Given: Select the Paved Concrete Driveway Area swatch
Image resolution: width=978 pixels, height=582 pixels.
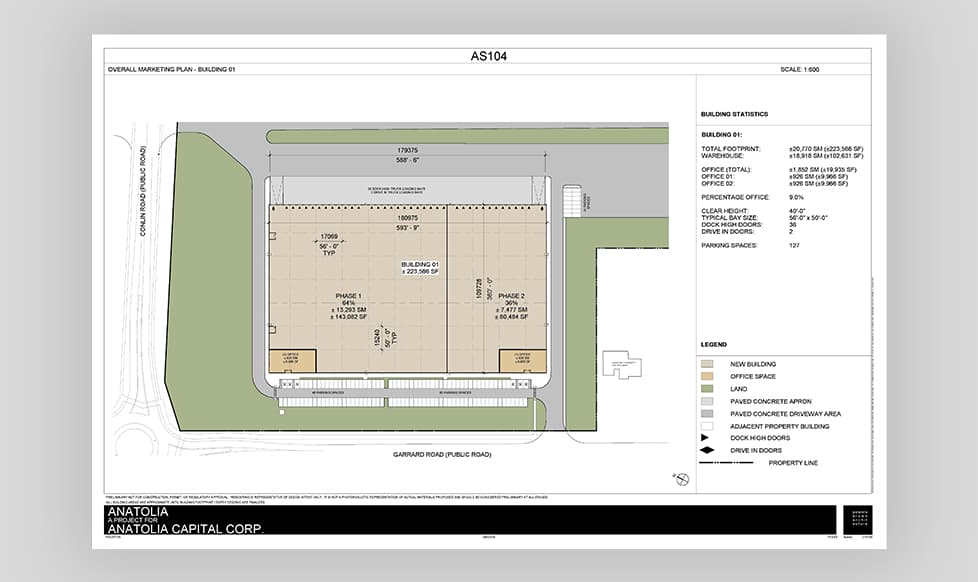Looking at the screenshot, I should (x=709, y=413).
